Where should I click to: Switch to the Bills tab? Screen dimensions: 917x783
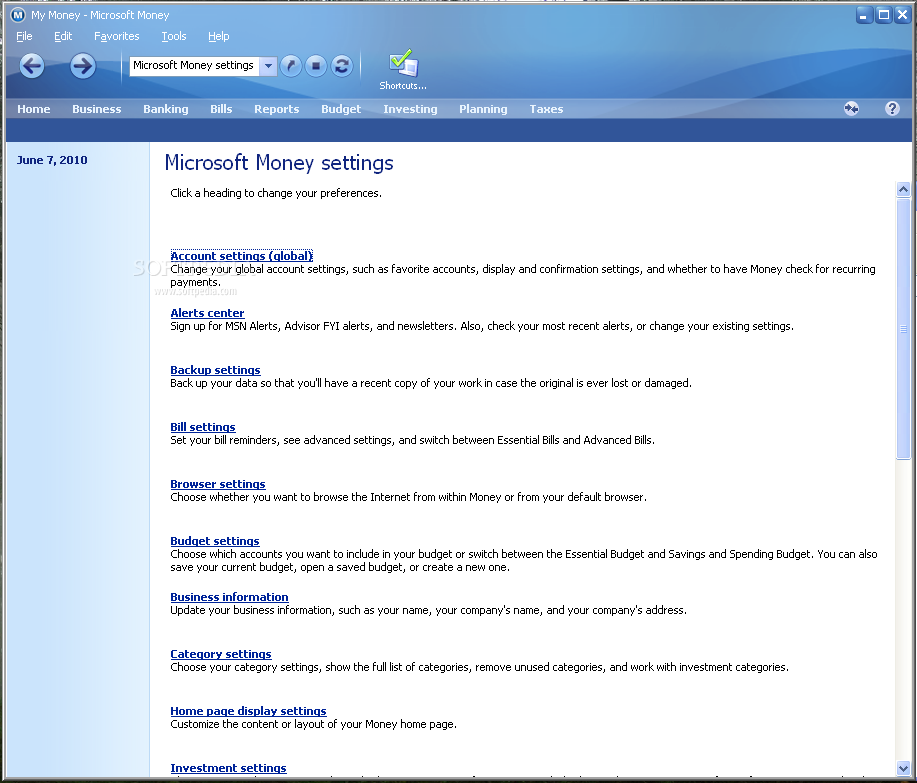tap(221, 109)
